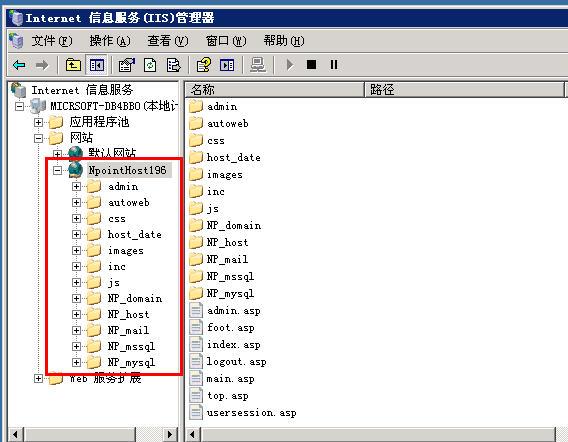Click inc folder icon in right list
568x442 pixels.
point(196,191)
